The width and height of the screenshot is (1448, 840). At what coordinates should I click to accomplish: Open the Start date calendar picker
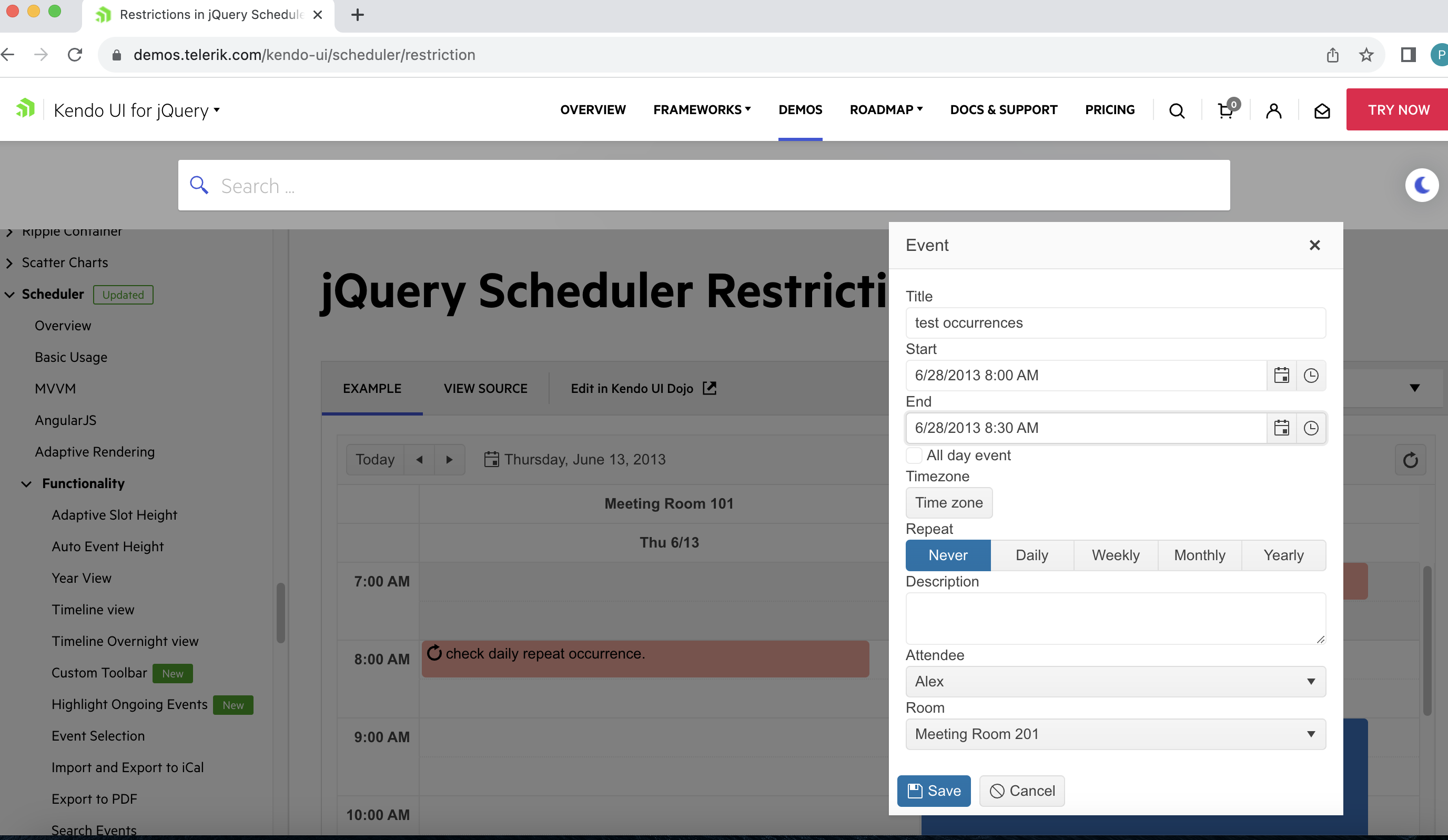(1281, 375)
